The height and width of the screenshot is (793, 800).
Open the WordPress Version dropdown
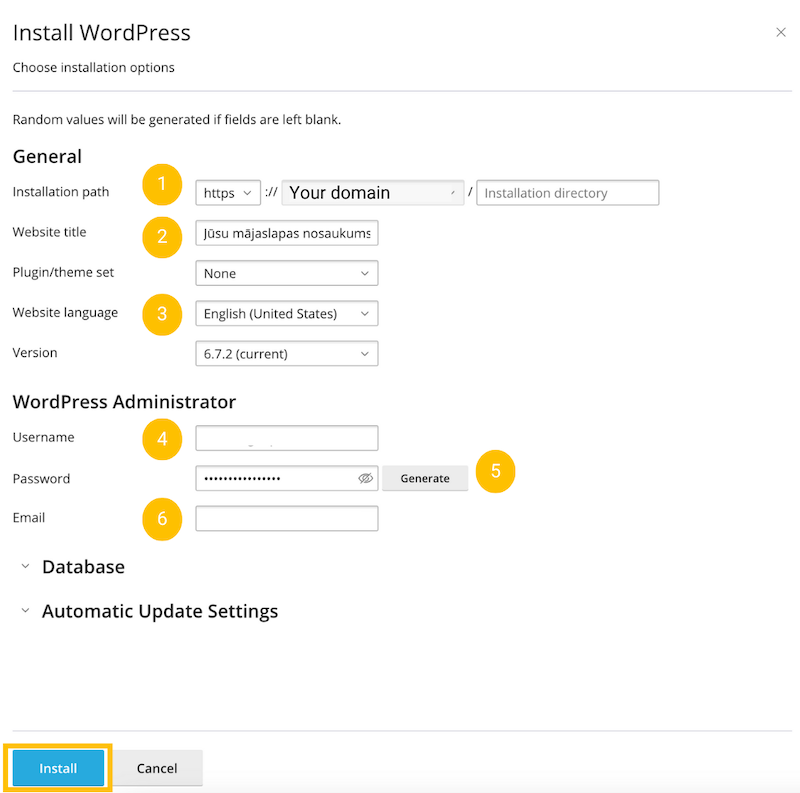(x=286, y=353)
